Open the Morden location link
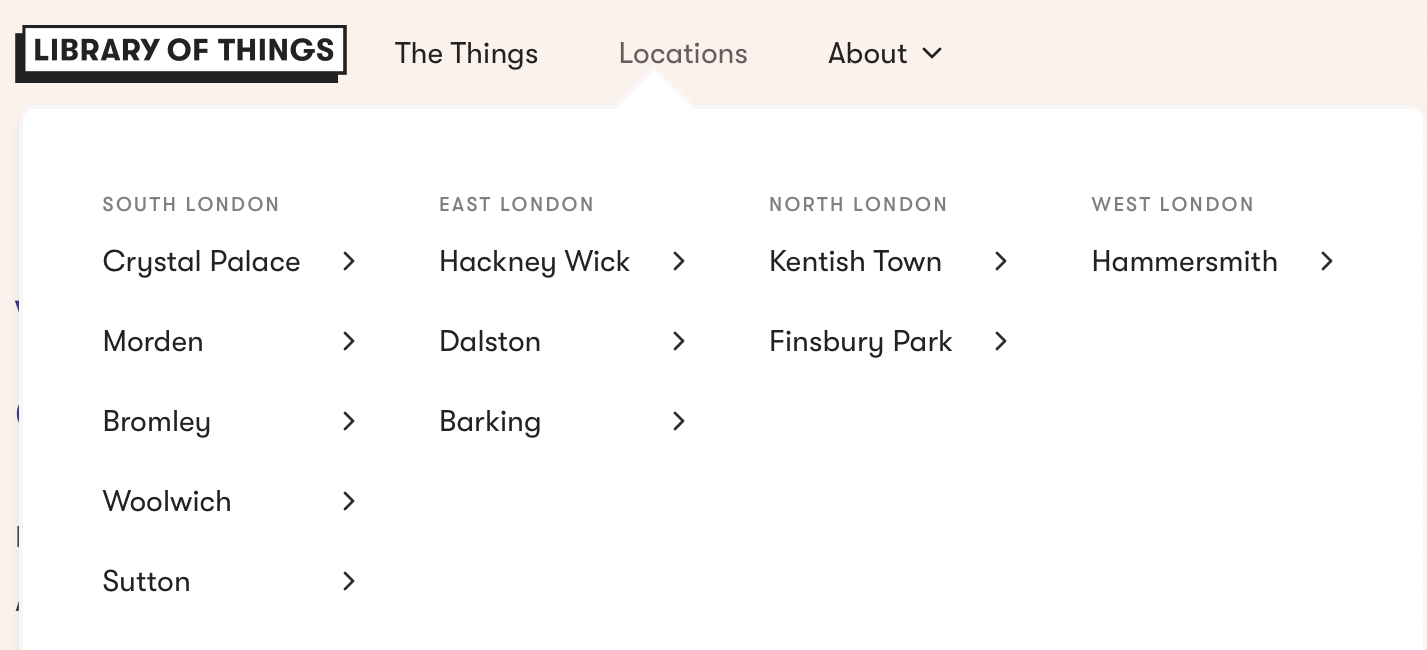 coord(153,341)
